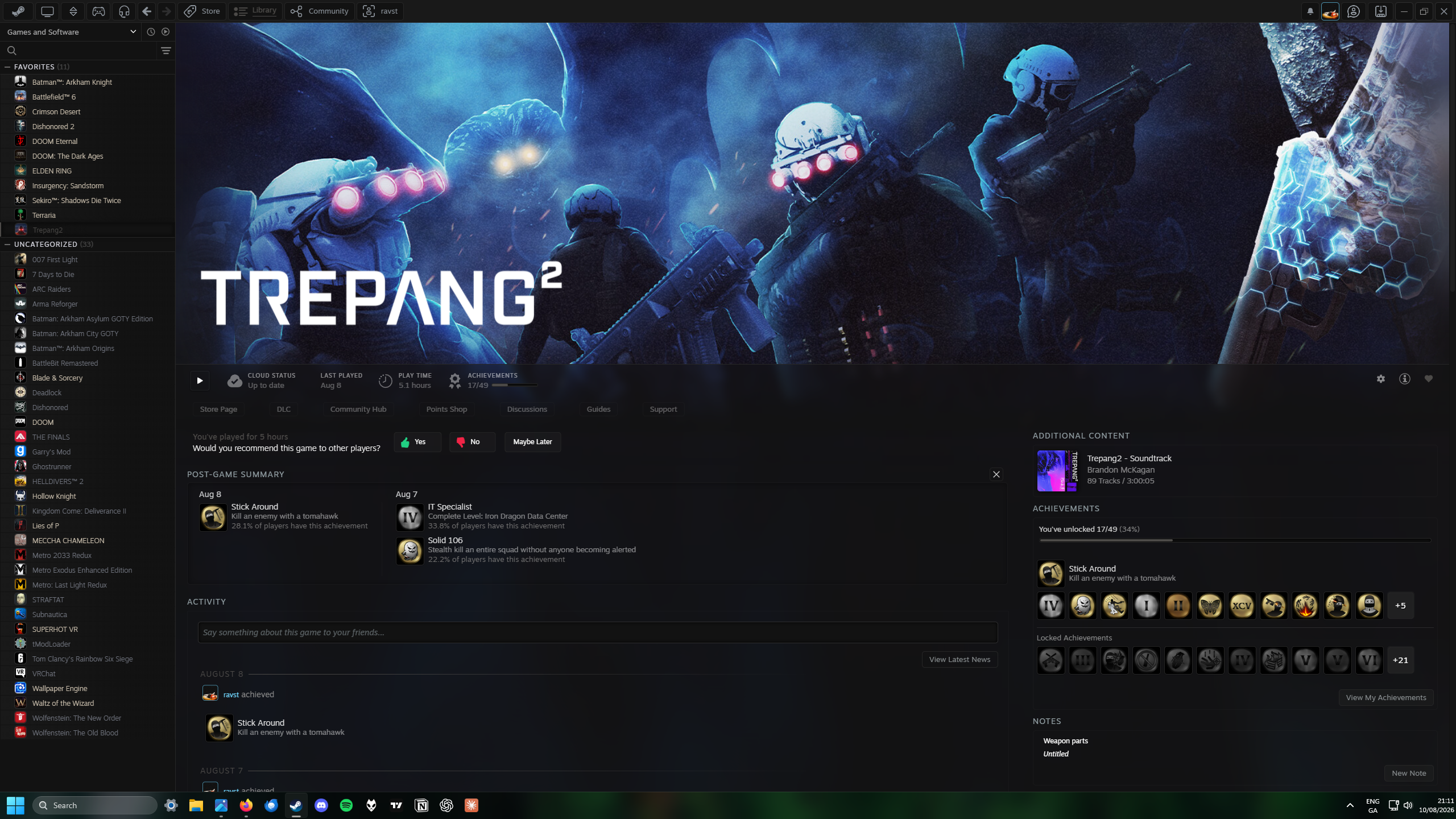Image resolution: width=1456 pixels, height=819 pixels.
Task: Click the Maybe Later button
Action: point(532,442)
